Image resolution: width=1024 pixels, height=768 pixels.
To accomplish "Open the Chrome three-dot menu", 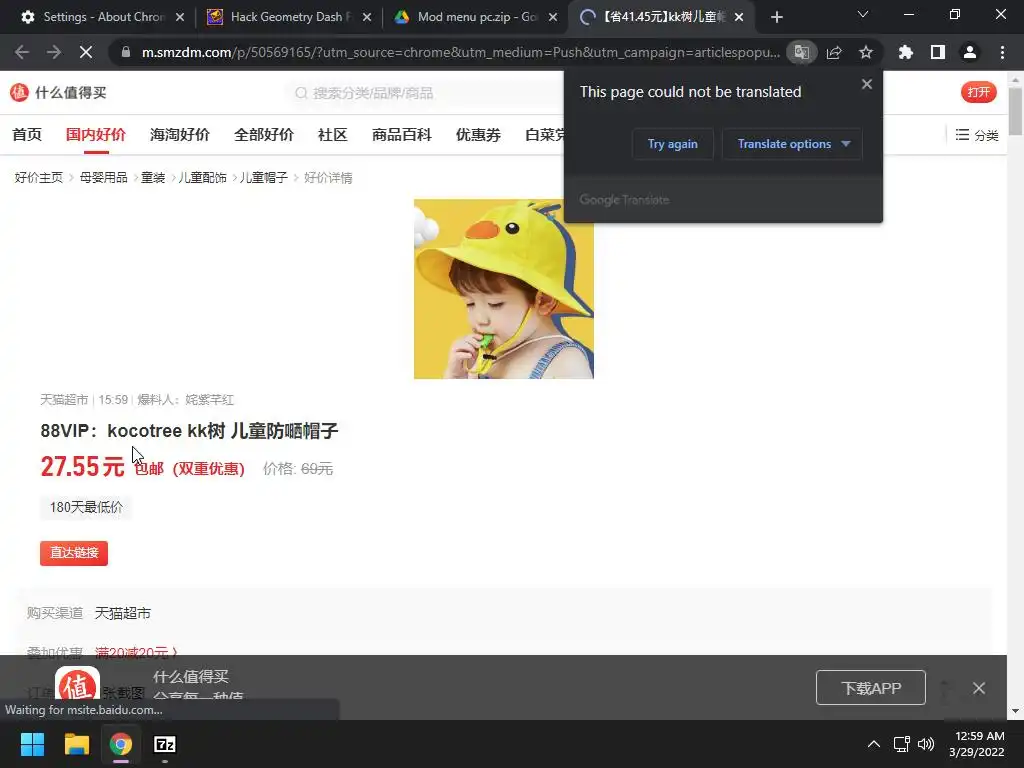I will (x=1002, y=52).
